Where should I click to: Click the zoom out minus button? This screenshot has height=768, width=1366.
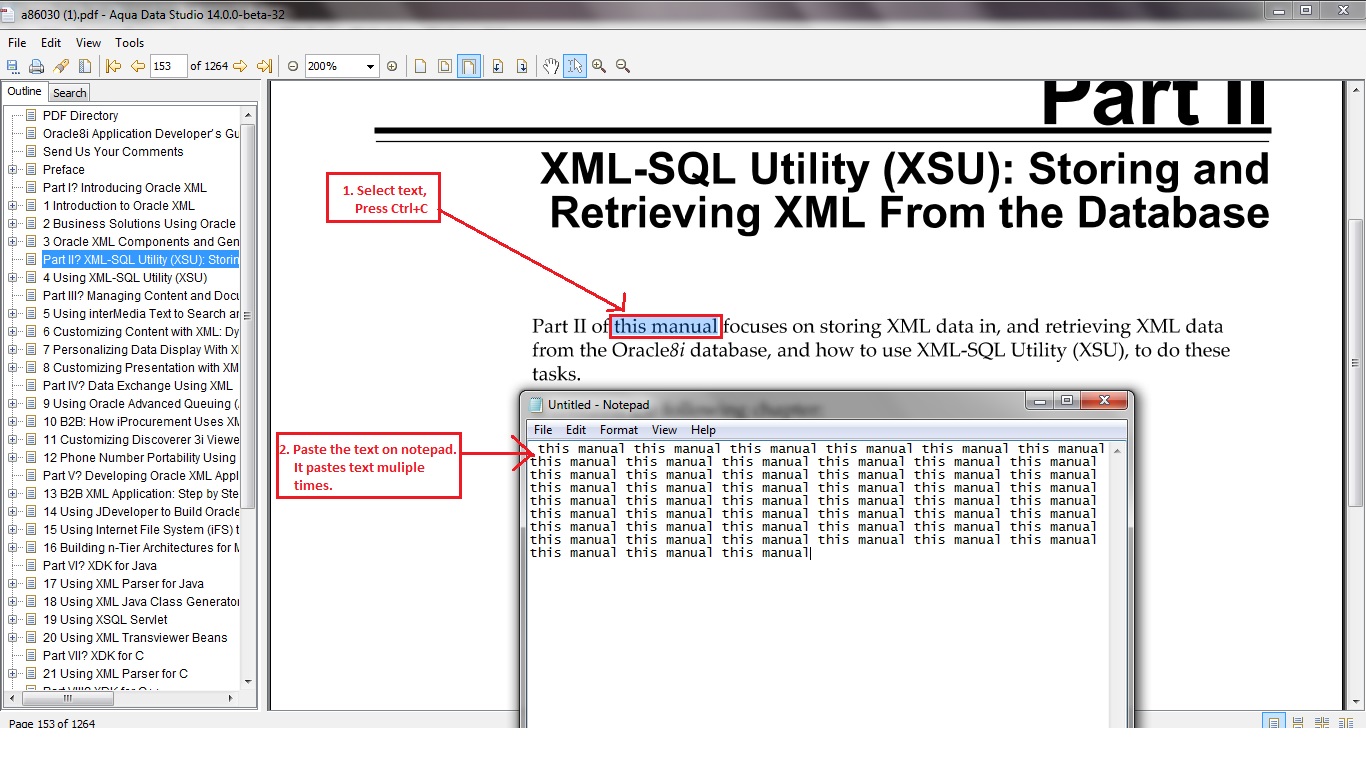pyautogui.click(x=293, y=66)
